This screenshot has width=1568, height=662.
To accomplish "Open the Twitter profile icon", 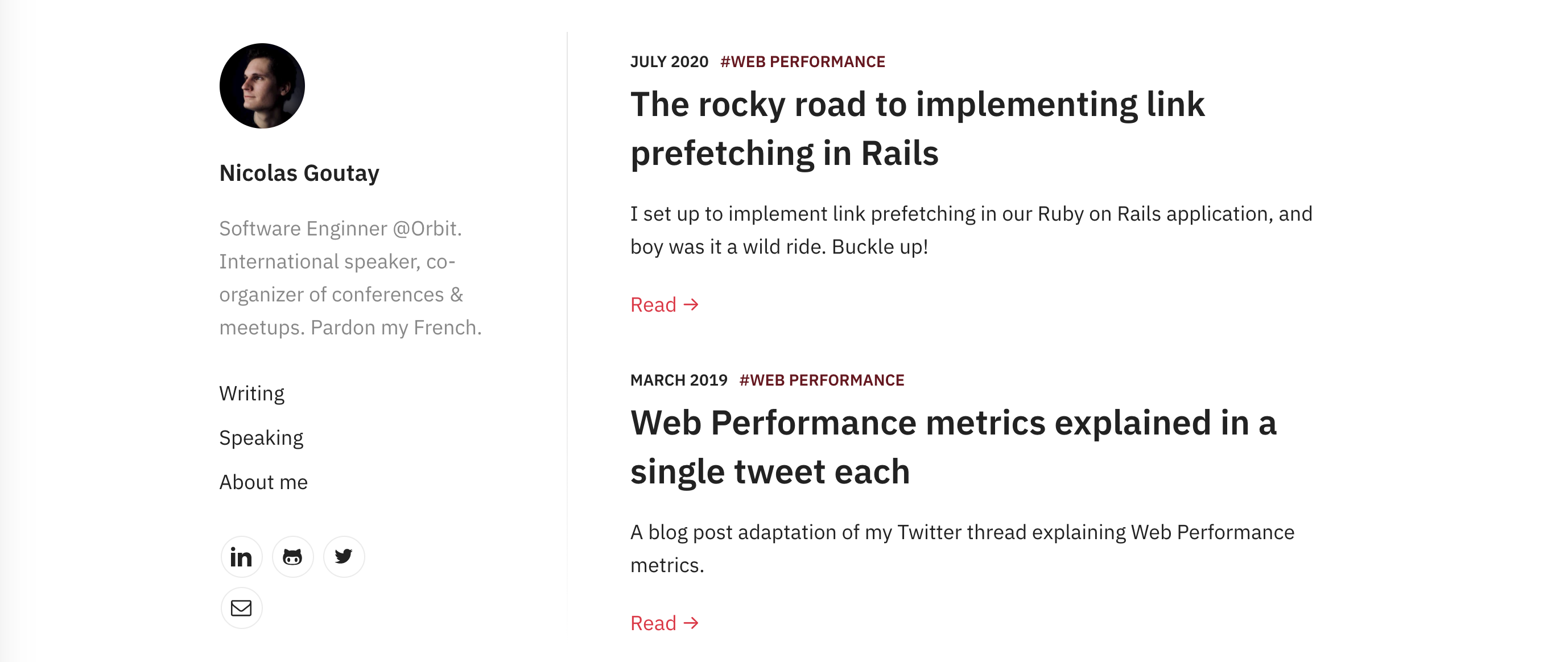I will [x=344, y=557].
